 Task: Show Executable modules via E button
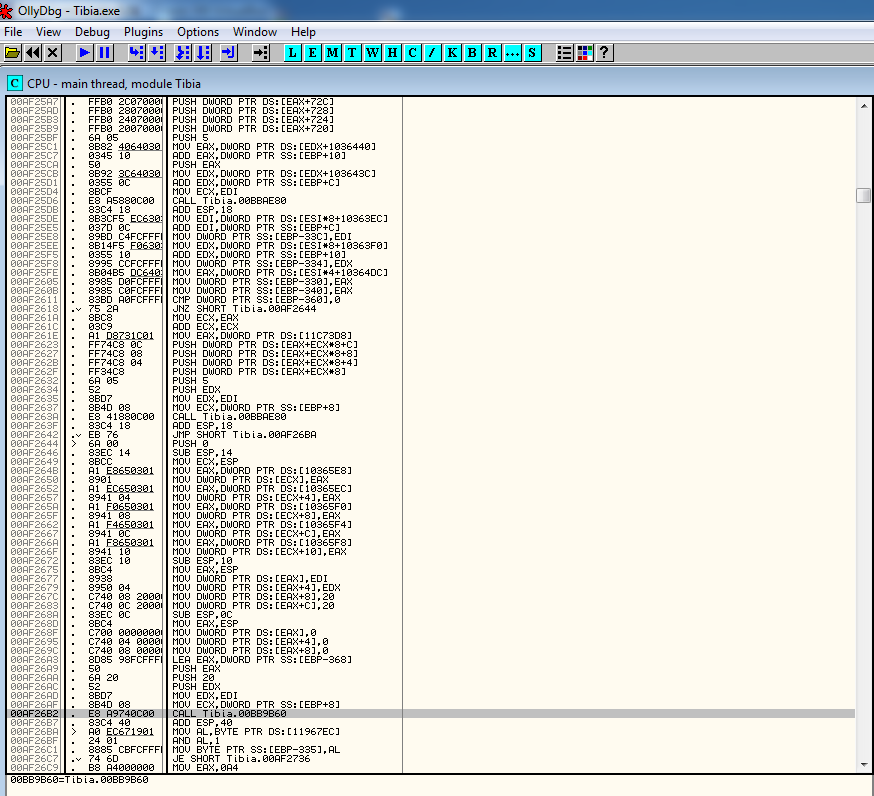point(313,53)
